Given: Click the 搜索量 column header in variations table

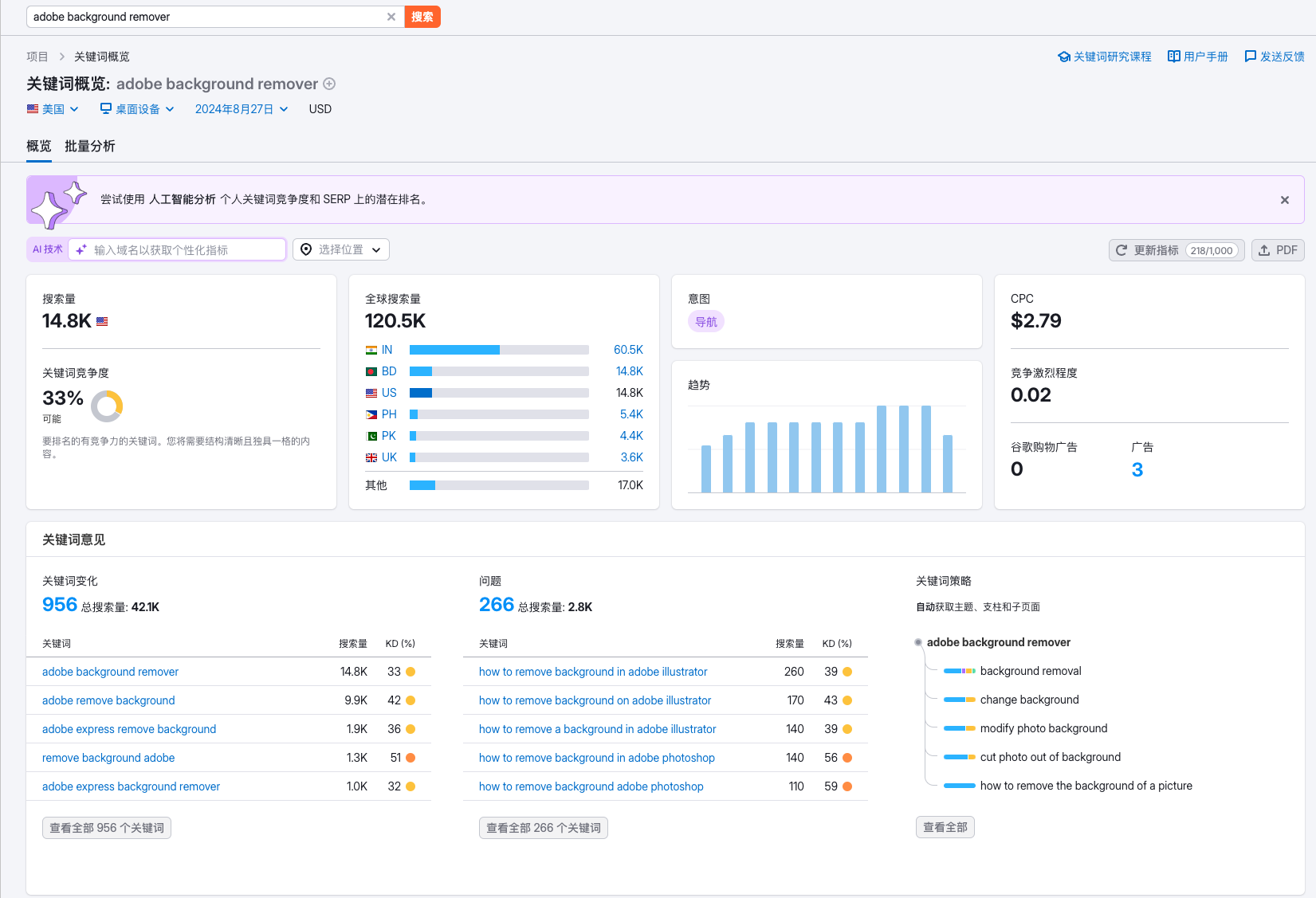Looking at the screenshot, I should coord(353,643).
